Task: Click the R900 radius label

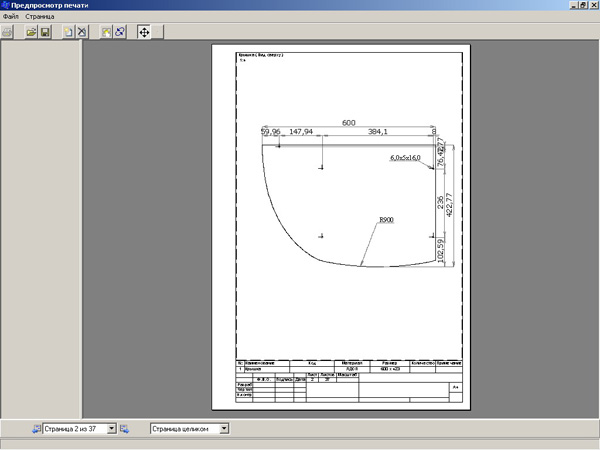Action: (x=386, y=220)
